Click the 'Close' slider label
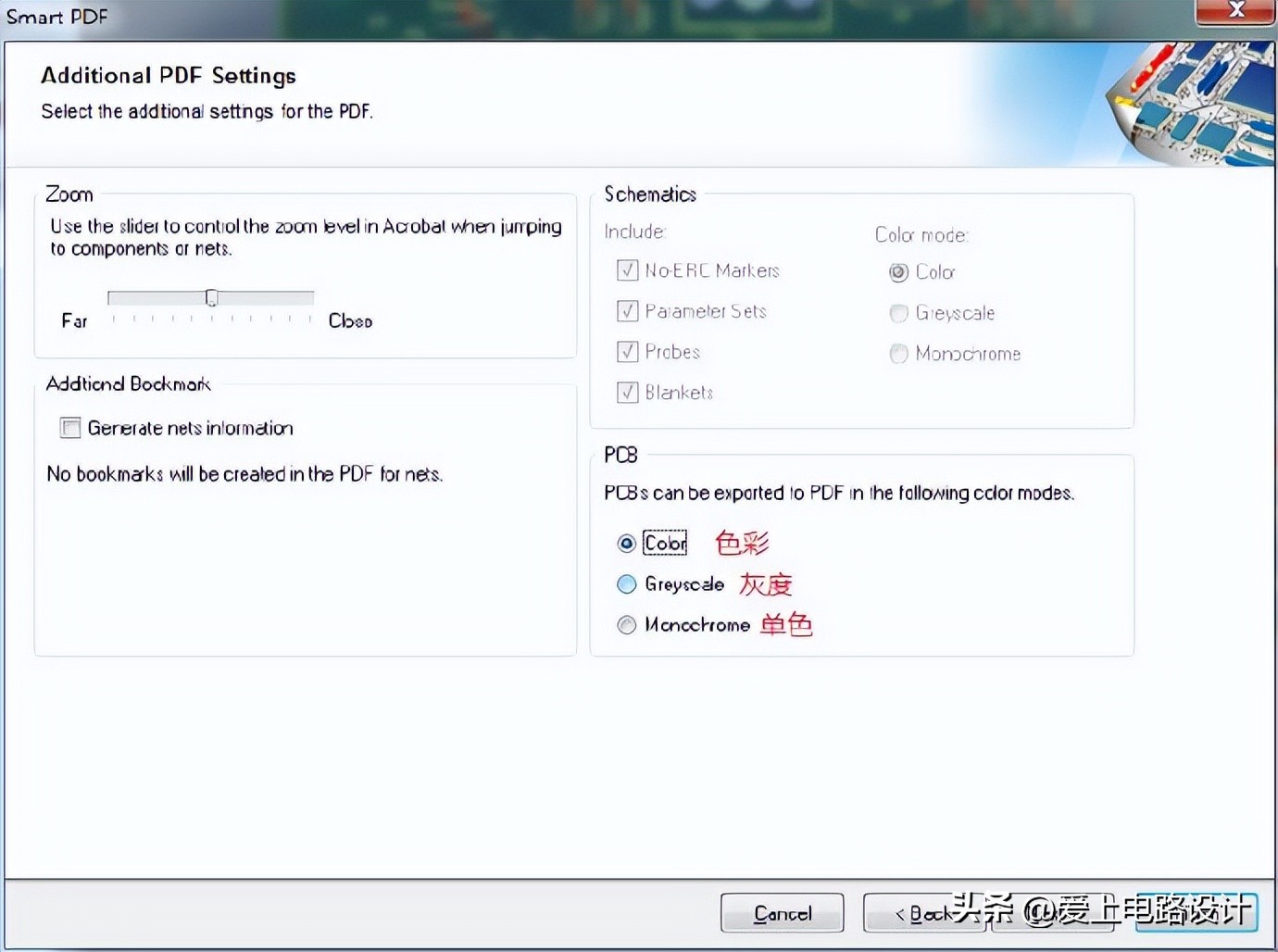This screenshot has width=1278, height=952. (x=350, y=321)
